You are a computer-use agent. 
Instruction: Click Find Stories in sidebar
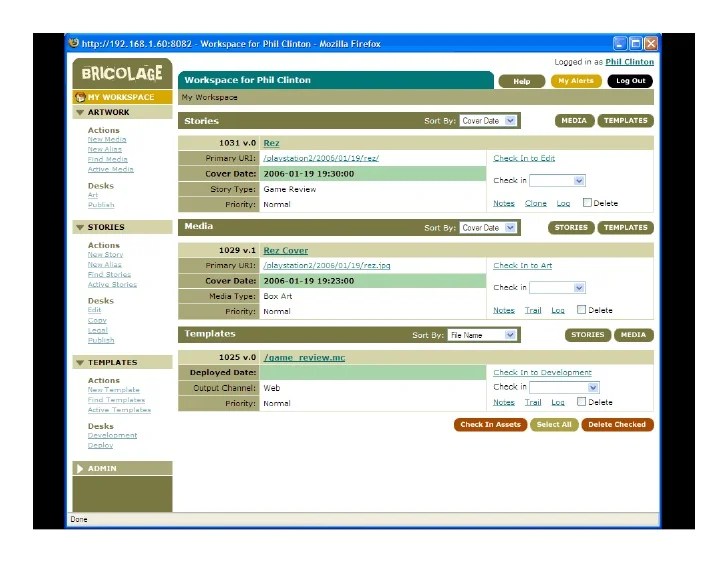coord(109,275)
